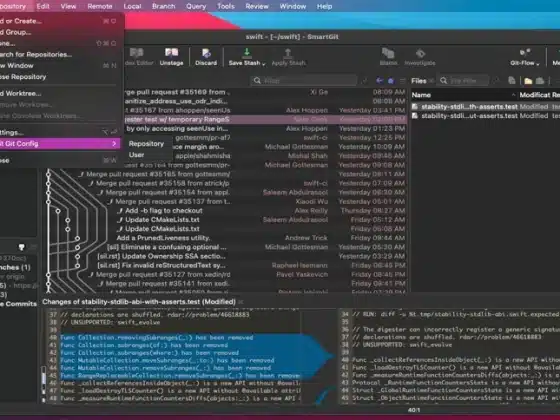Image resolution: width=560 pixels, height=420 pixels.
Task: Select commit 'Add a PrunedLiveness utility.'
Action: (x=225, y=238)
